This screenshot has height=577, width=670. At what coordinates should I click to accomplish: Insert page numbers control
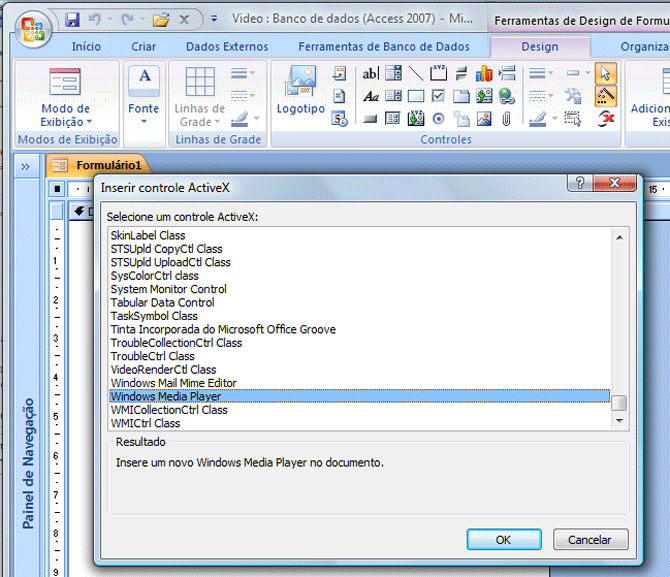point(339,96)
